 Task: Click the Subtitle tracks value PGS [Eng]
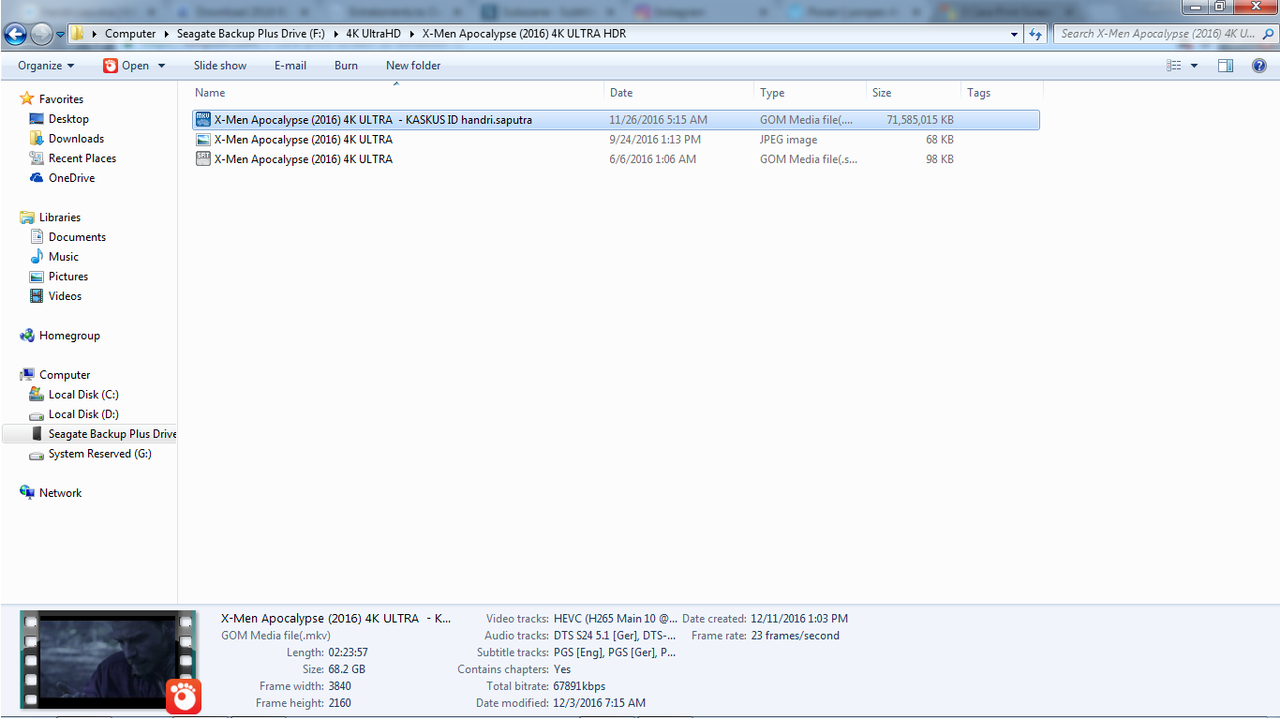pos(615,652)
